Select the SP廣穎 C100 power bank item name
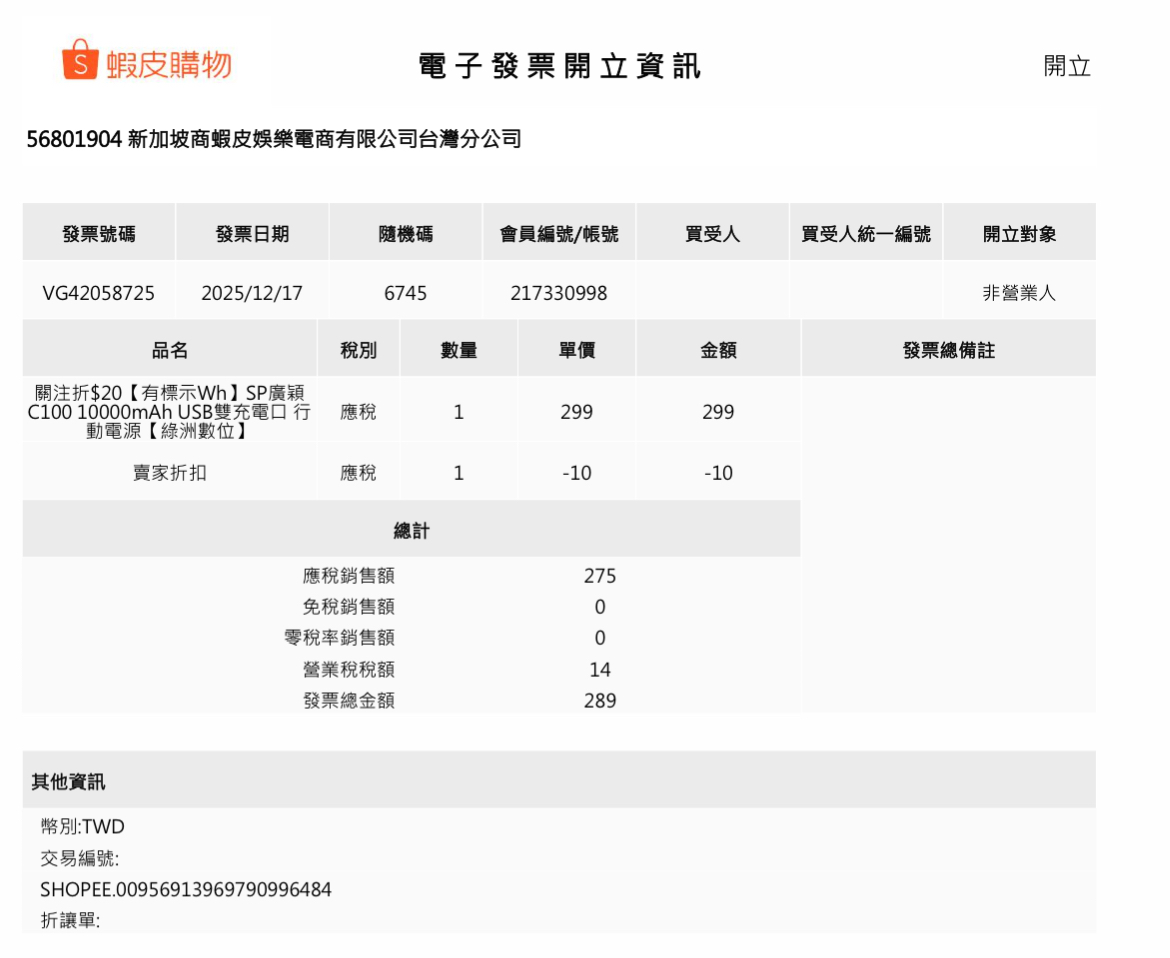 (169, 412)
